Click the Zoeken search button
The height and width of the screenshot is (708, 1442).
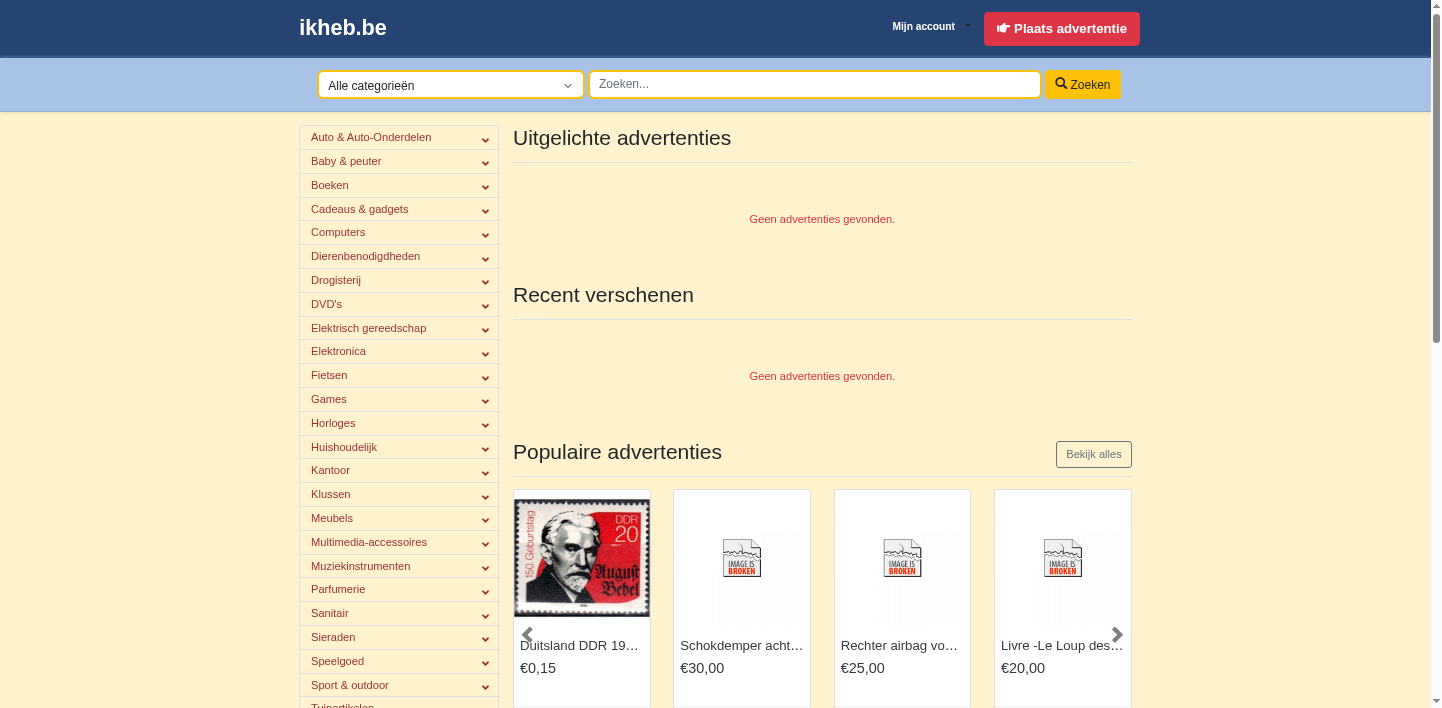[1083, 85]
